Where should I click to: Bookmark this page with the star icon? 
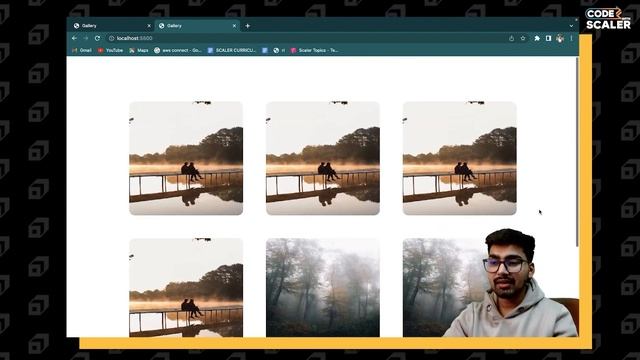coord(523,38)
